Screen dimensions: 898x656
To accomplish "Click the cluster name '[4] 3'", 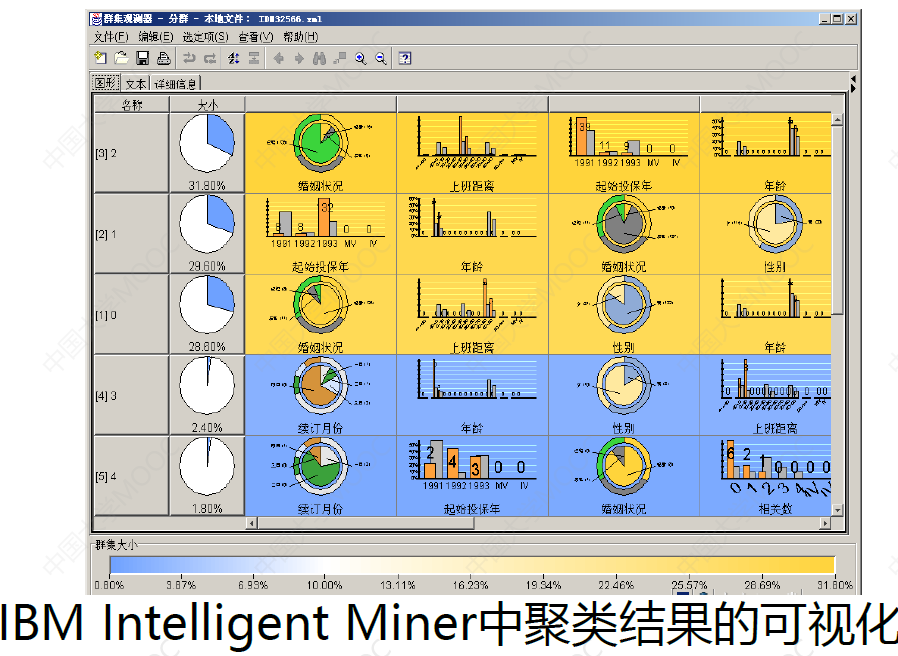I will pos(107,396).
